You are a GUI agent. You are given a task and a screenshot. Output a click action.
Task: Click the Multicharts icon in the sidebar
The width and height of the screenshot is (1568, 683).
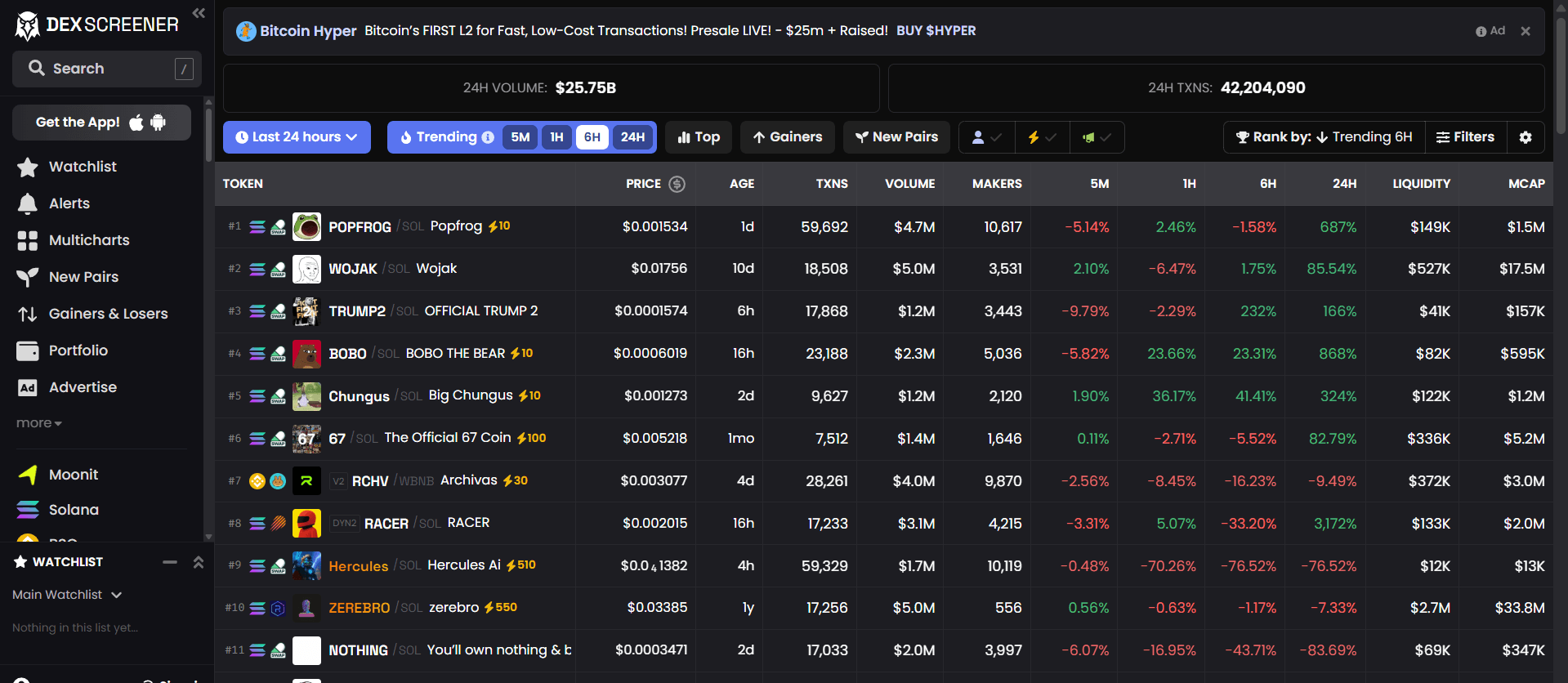(x=28, y=240)
